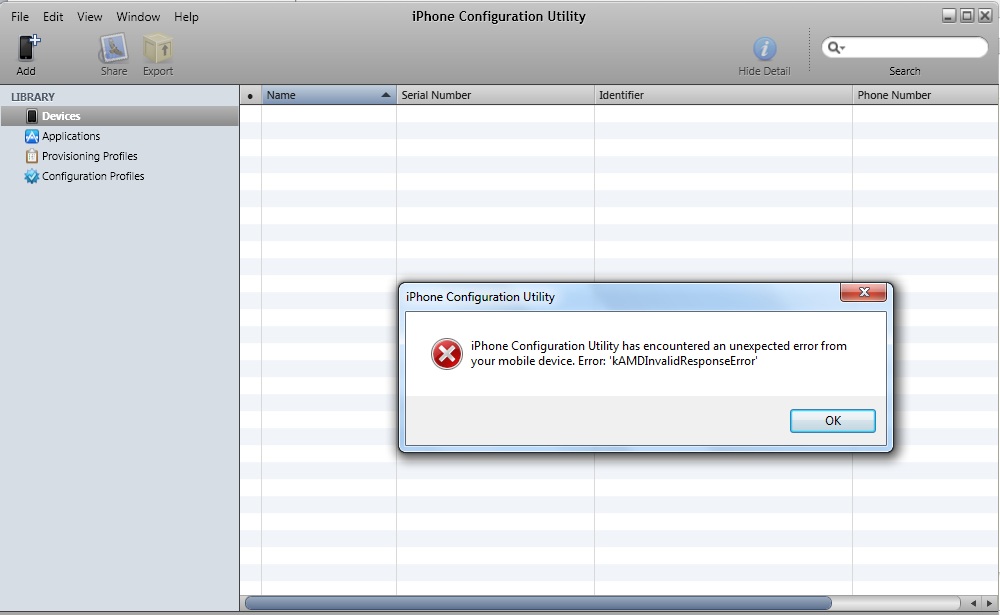Close the iPhone Configuration Utility main window

985,16
